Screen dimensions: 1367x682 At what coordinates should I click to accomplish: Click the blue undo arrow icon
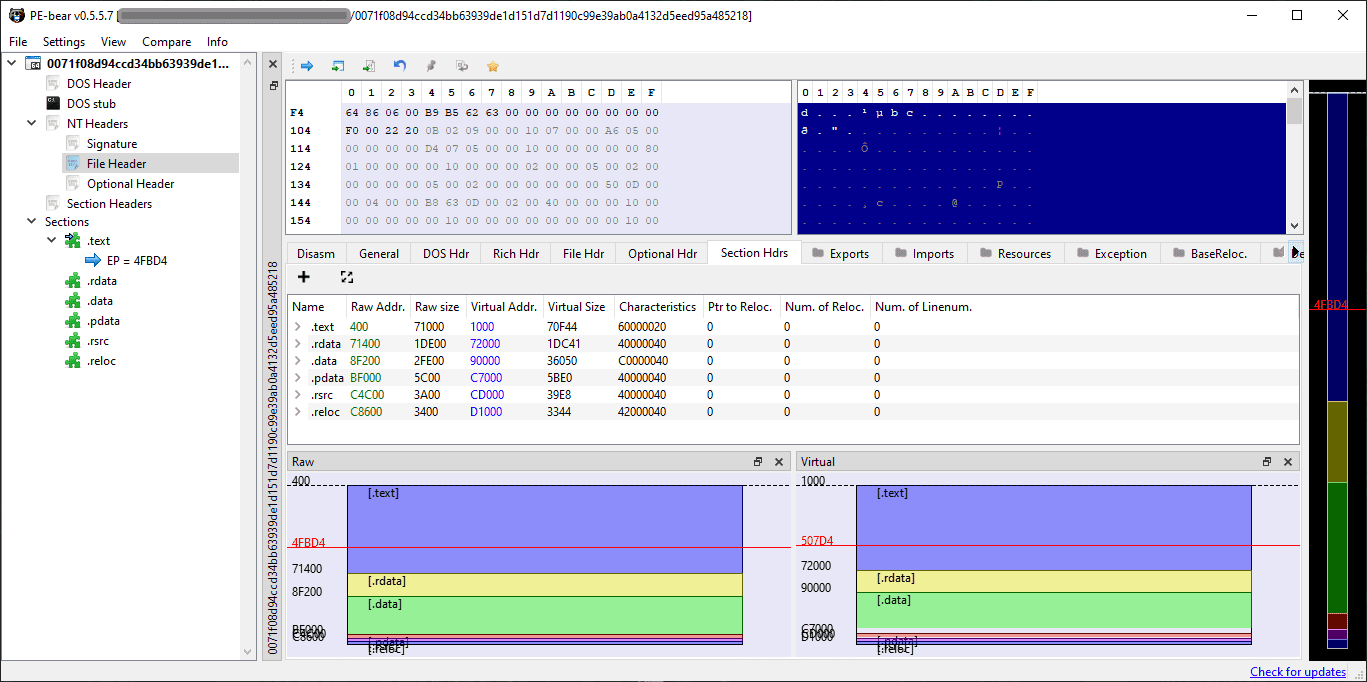pyautogui.click(x=400, y=66)
